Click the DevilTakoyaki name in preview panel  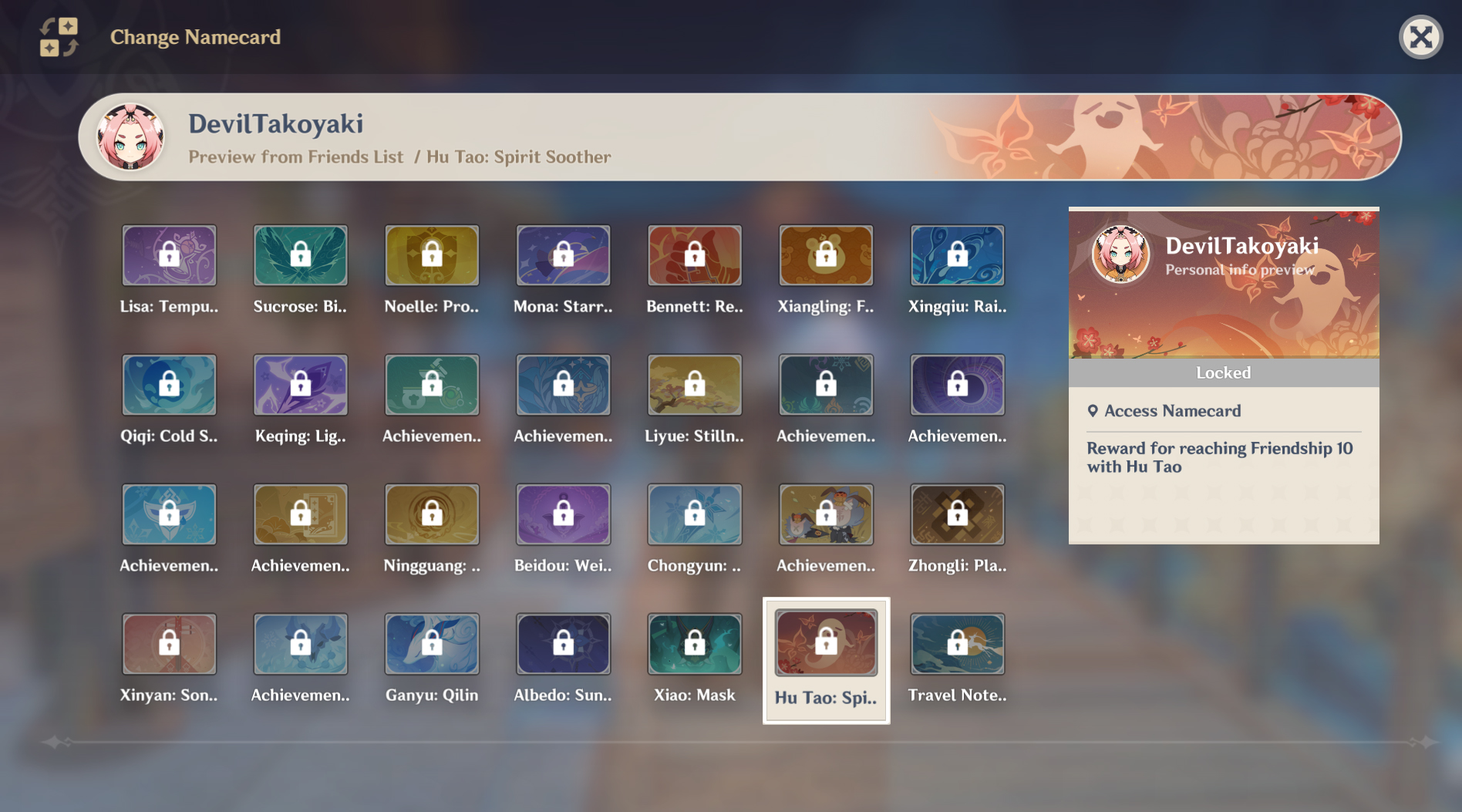[x=1241, y=246]
